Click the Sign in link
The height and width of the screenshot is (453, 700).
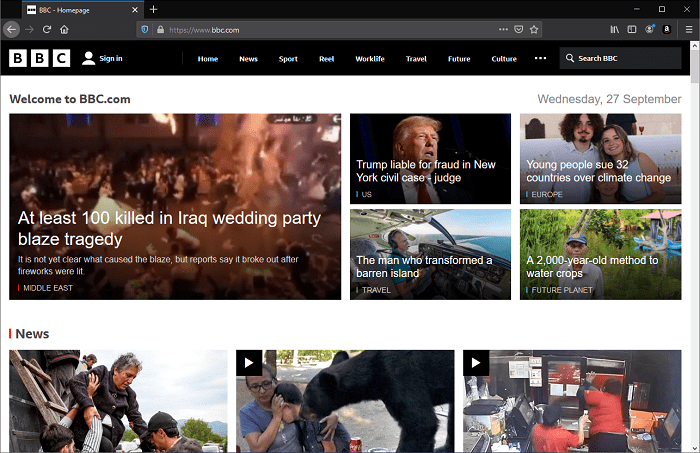click(x=102, y=59)
